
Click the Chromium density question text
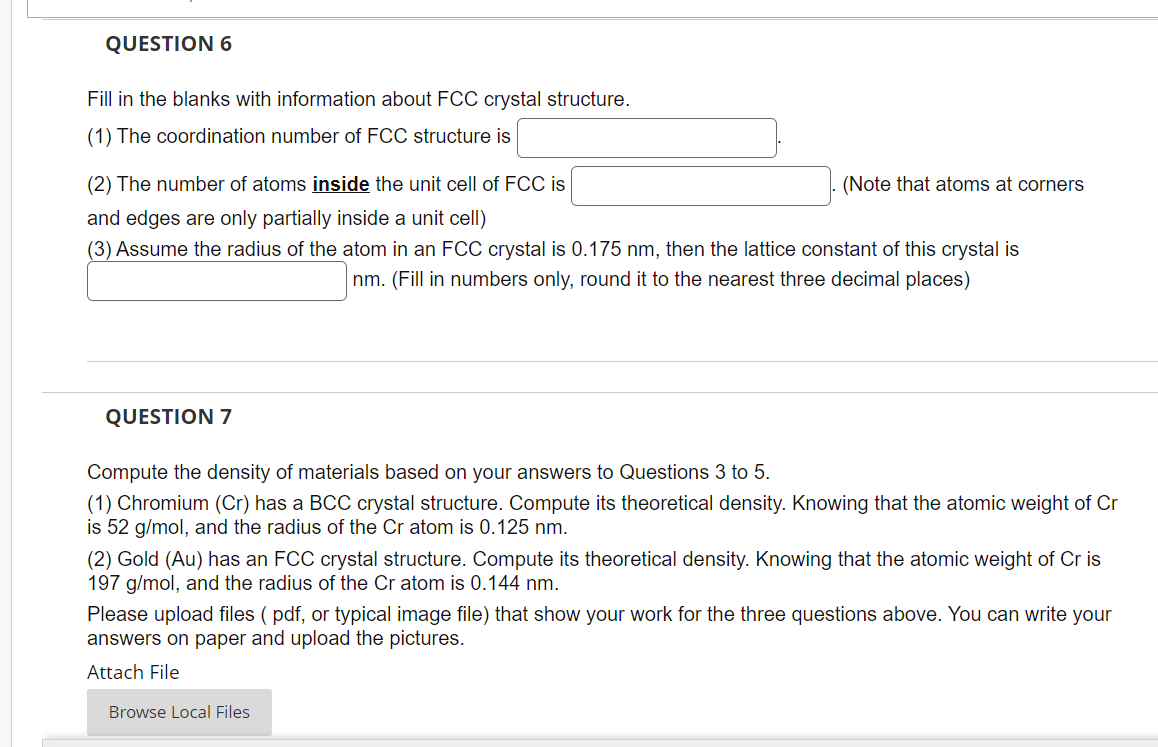[500, 514]
